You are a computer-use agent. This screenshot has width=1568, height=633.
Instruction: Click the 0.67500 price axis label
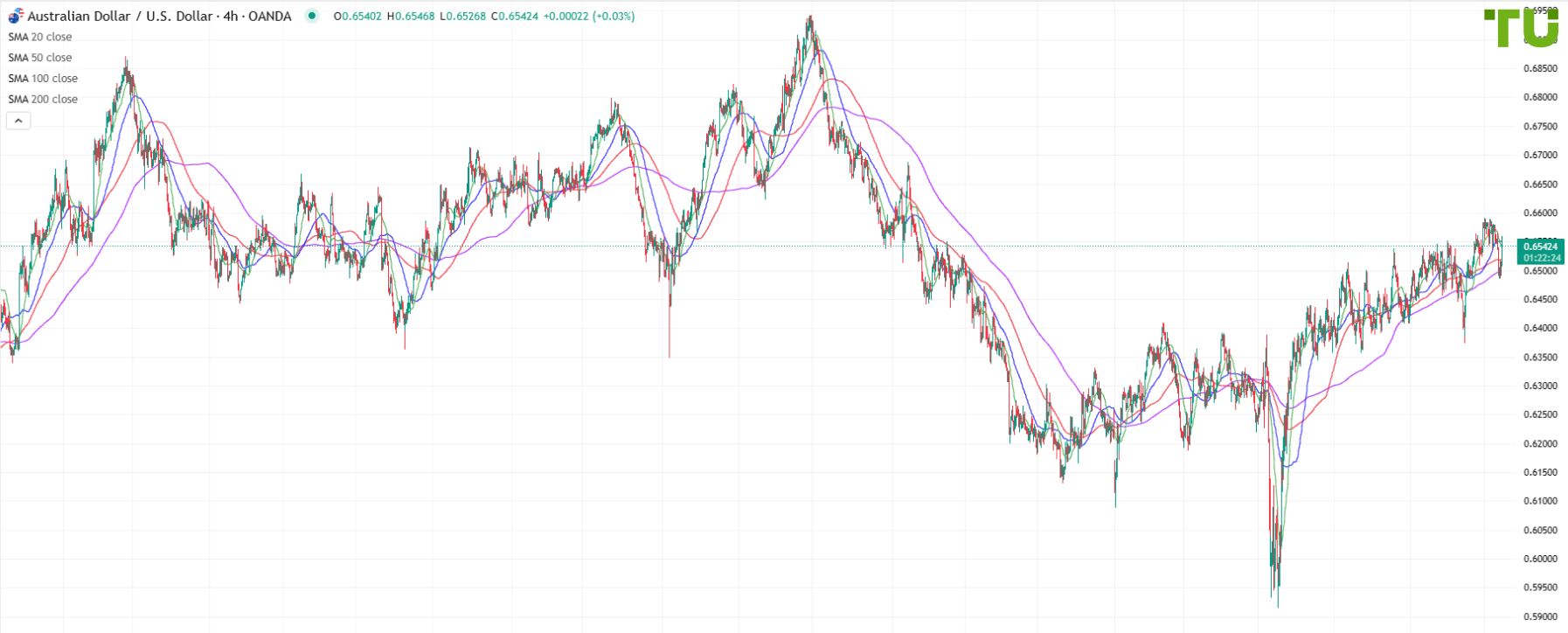[1541, 126]
